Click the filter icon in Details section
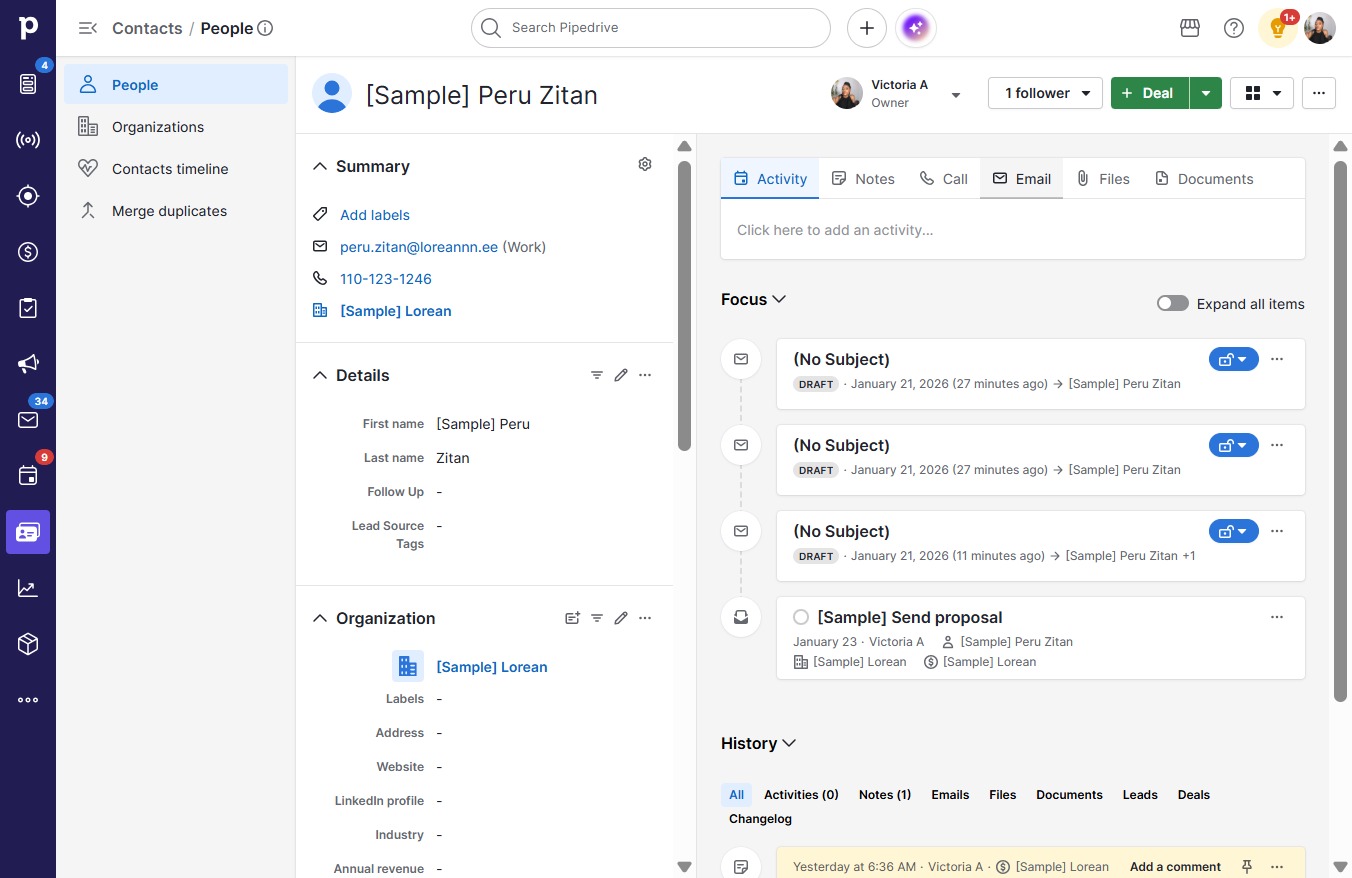The image size is (1352, 878). 597,375
